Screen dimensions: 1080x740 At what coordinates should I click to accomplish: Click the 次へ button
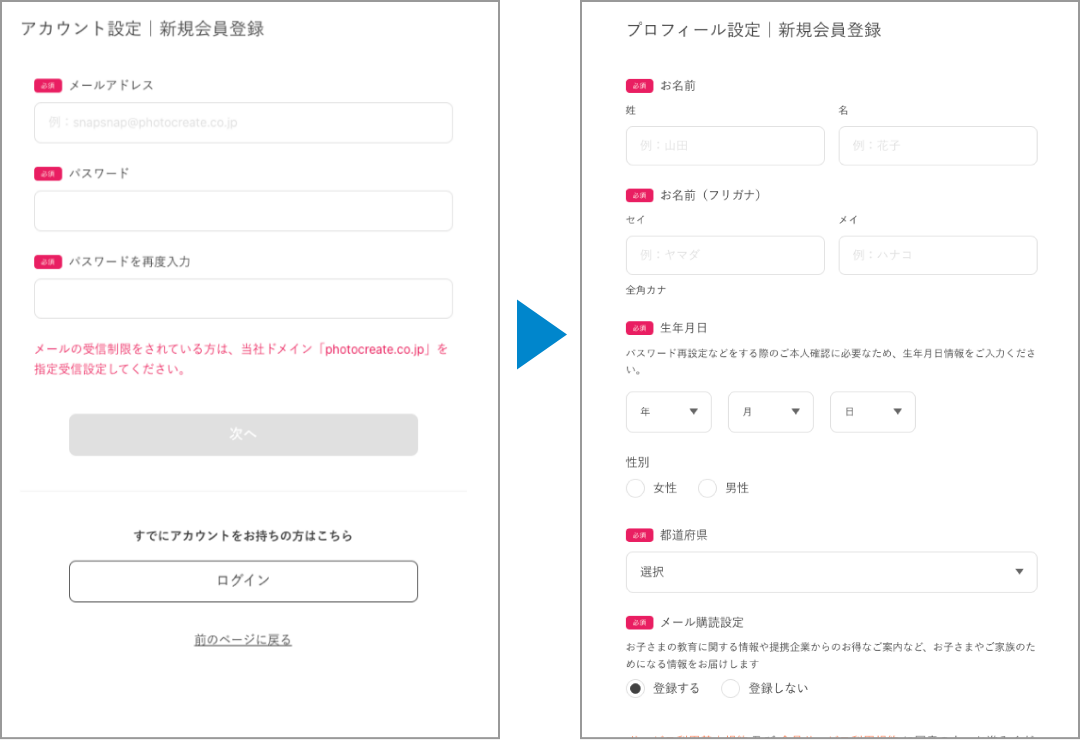[x=243, y=434]
